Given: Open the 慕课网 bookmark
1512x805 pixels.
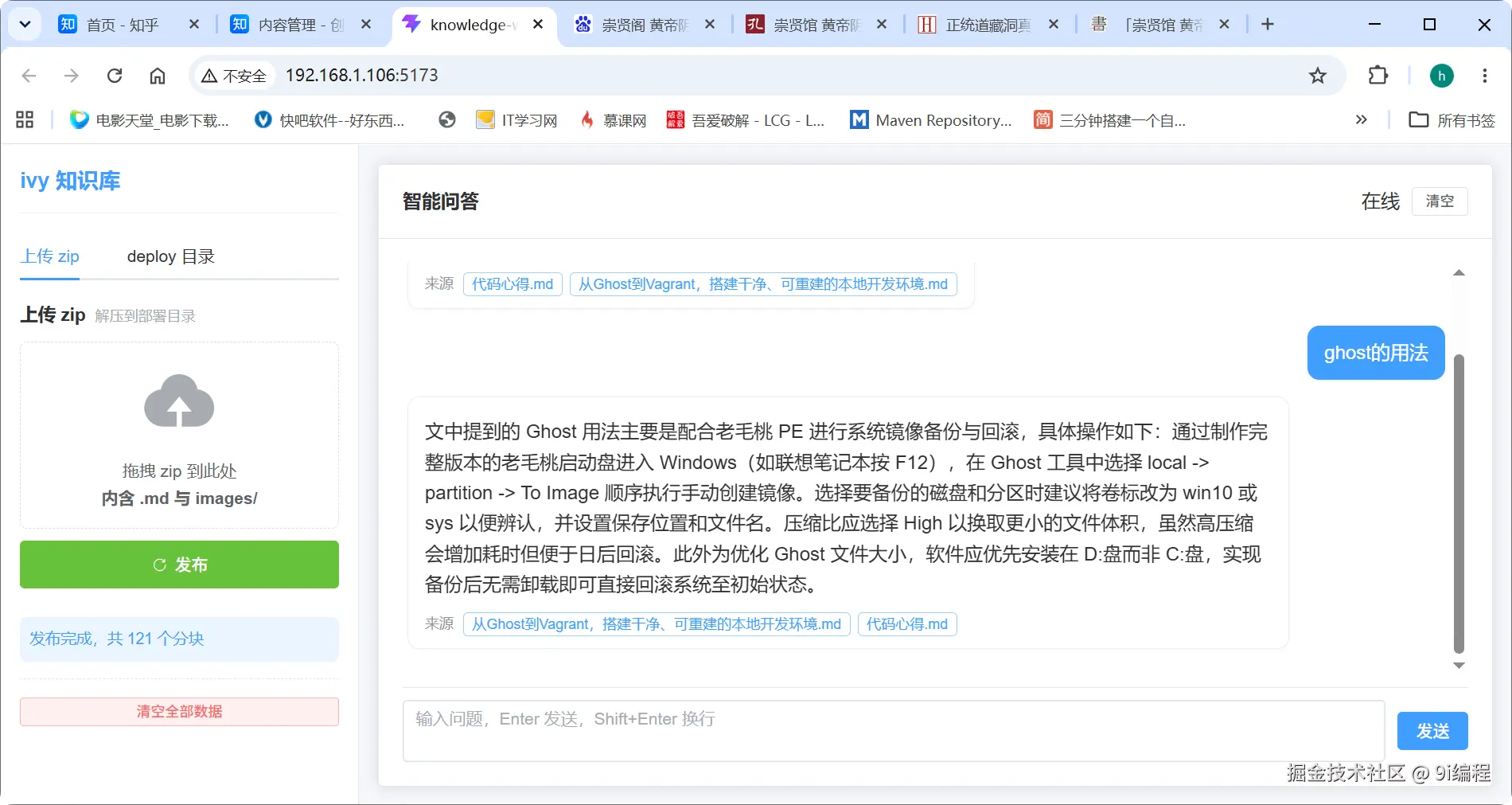Looking at the screenshot, I should (613, 120).
